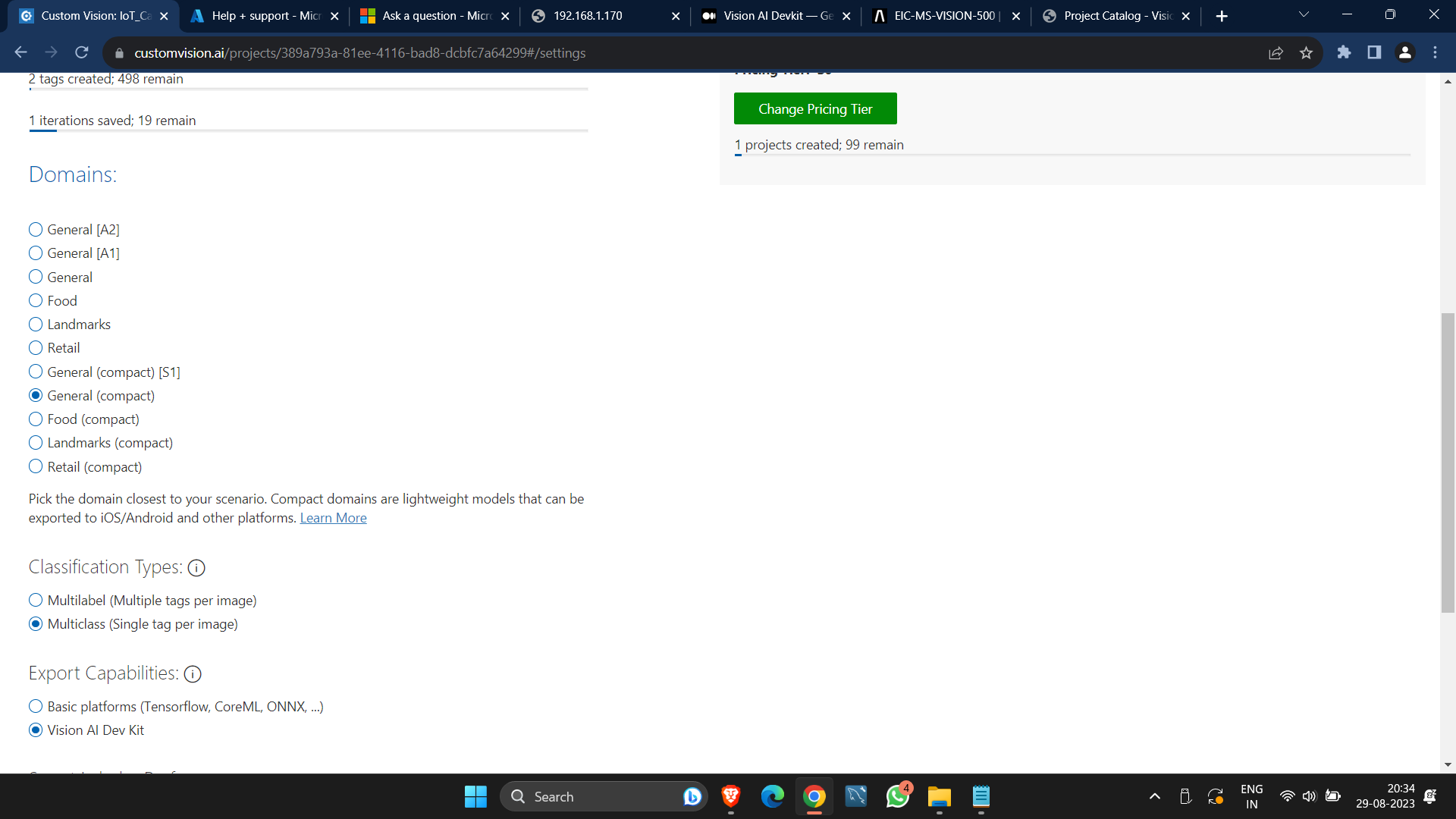Open WhatsApp from the taskbar
Viewport: 1456px width, 819px height.
897,797
